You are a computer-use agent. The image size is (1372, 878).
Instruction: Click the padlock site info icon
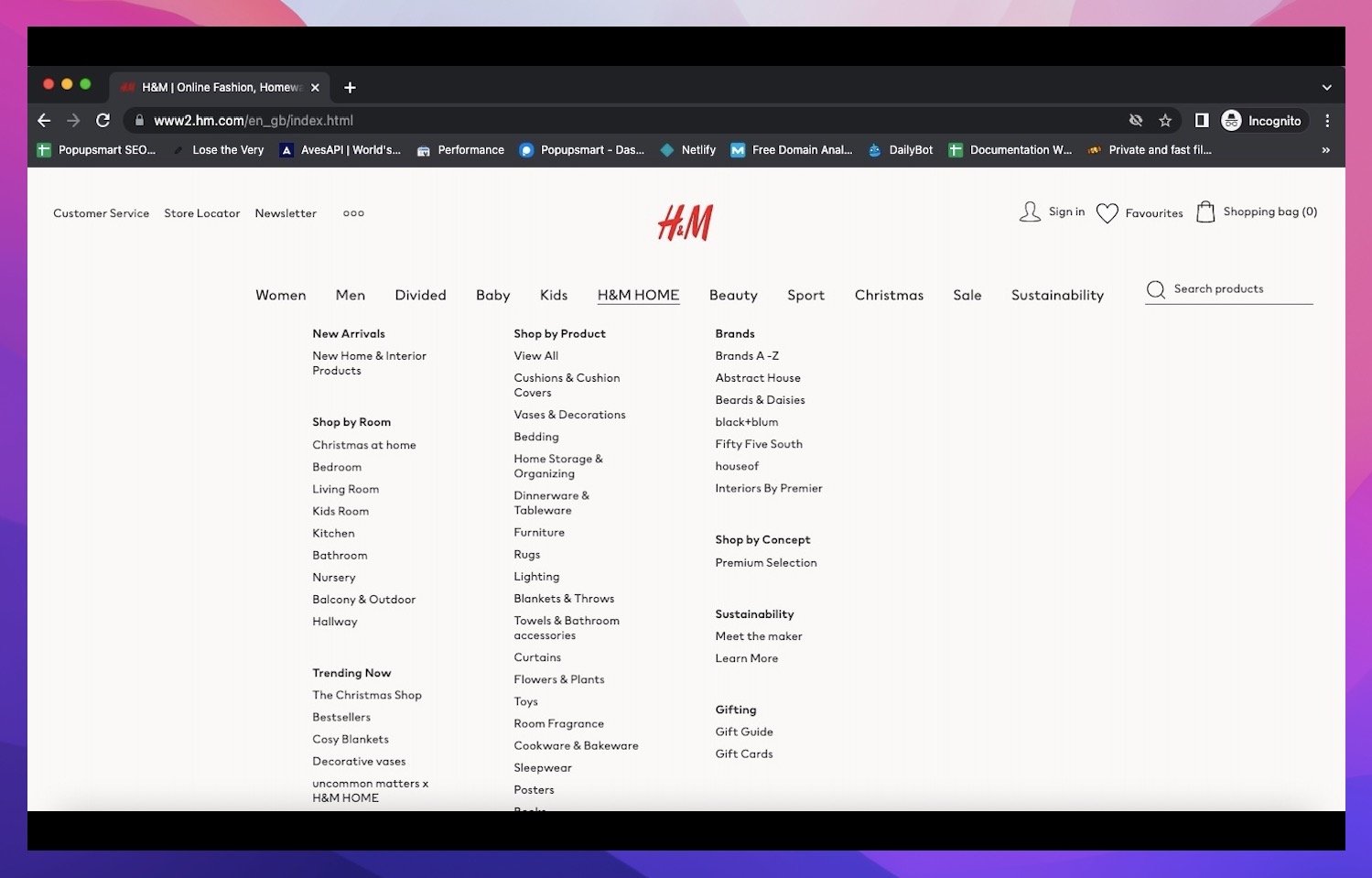coord(139,120)
